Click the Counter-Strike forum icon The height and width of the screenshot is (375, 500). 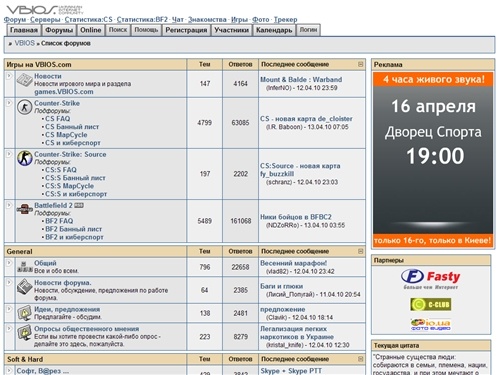(x=24, y=107)
